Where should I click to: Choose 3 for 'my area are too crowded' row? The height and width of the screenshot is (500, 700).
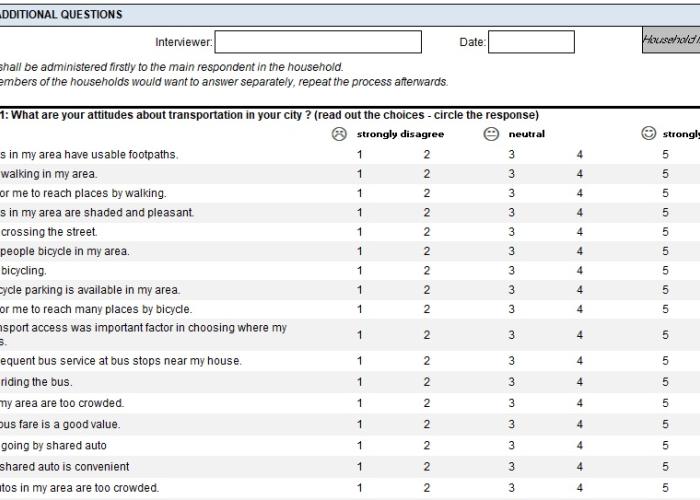tap(512, 403)
